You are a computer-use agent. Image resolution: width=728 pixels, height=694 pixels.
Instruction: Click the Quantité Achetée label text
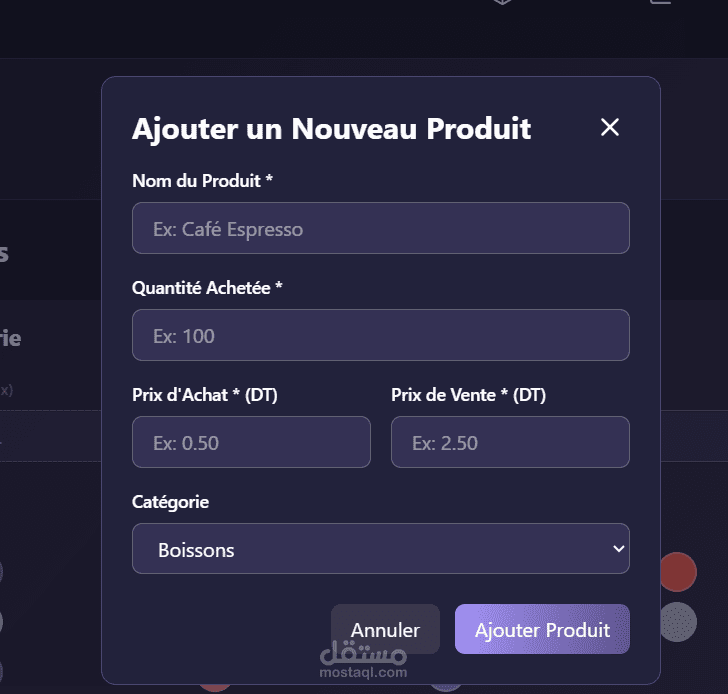[x=208, y=288]
